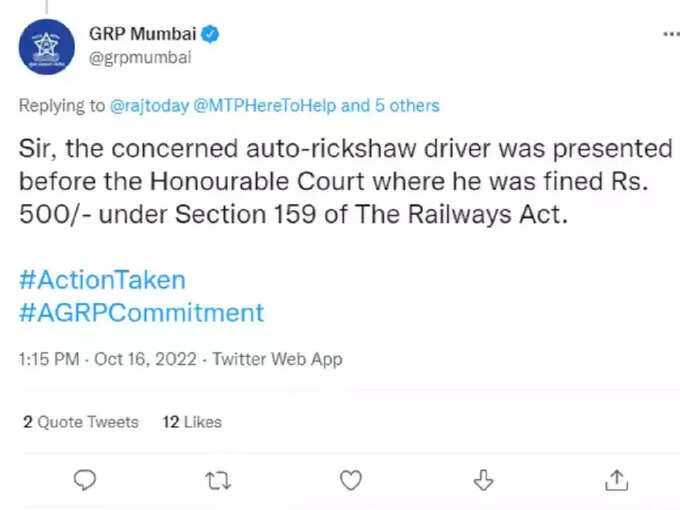This screenshot has width=680, height=510.
Task: Click the reply speech bubble icon
Action: pyautogui.click(x=85, y=480)
